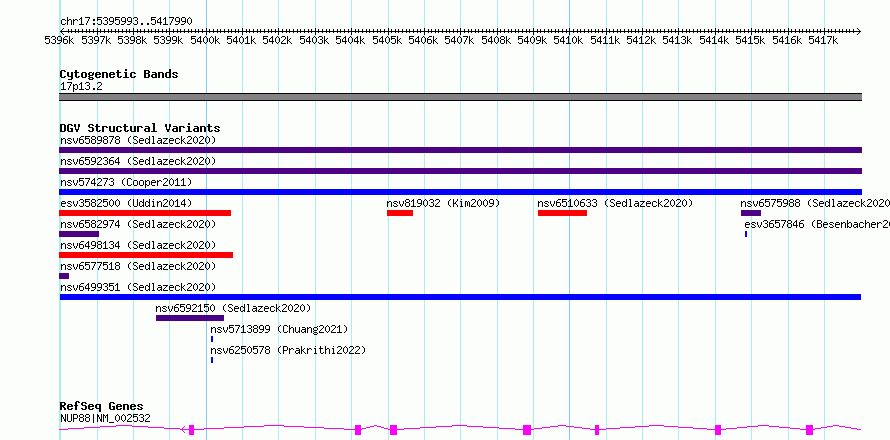
Task: Click the 5403k ruler tick label
Action: (x=314, y=40)
